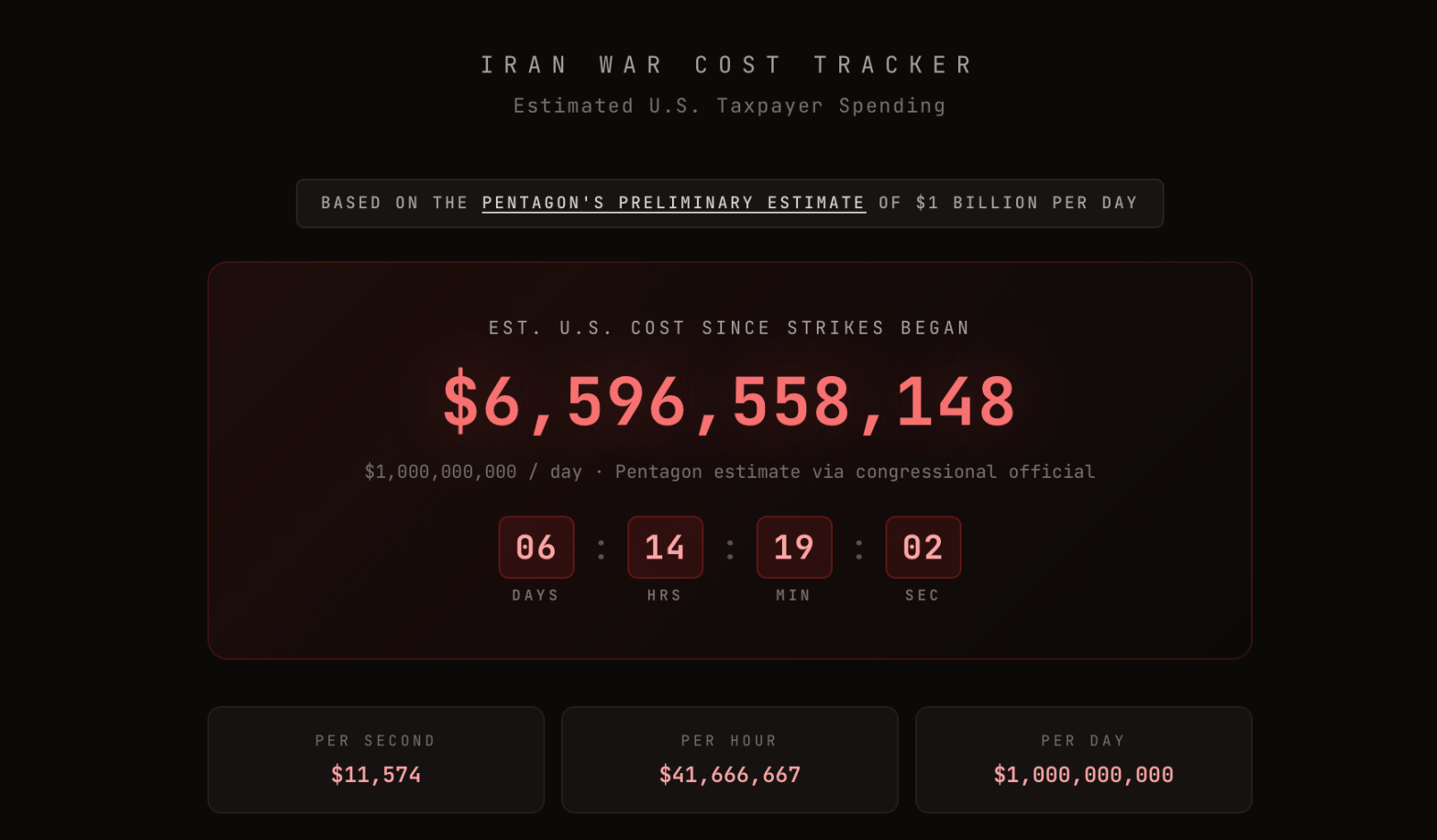Click the $41,666,667 per hour value
Screen dimensions: 1437x840
point(729,775)
